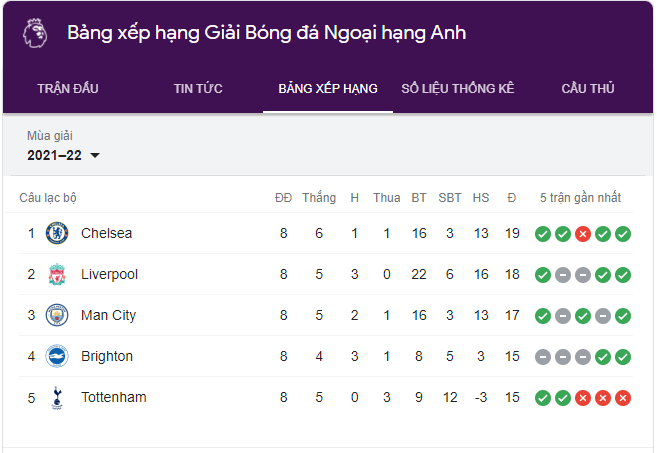Image resolution: width=657 pixels, height=453 pixels.
Task: Go to SỐ LIỆU THỐNG KÊ tab
Action: 458,89
